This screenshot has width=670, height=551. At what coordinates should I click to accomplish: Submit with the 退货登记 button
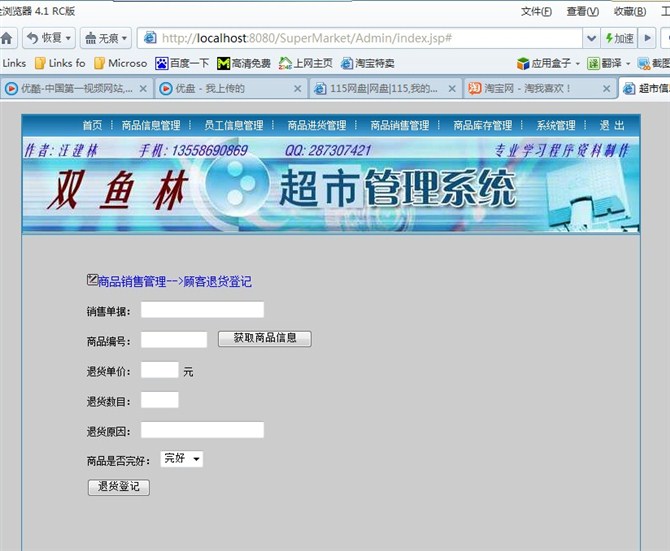coord(119,487)
